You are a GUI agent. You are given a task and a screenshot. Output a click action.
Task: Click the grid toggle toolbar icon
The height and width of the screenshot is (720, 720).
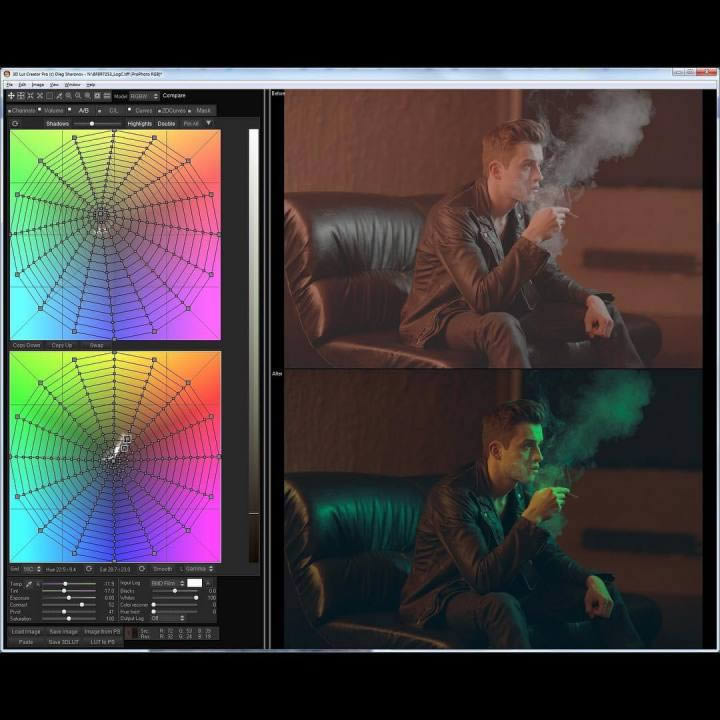(x=21, y=96)
